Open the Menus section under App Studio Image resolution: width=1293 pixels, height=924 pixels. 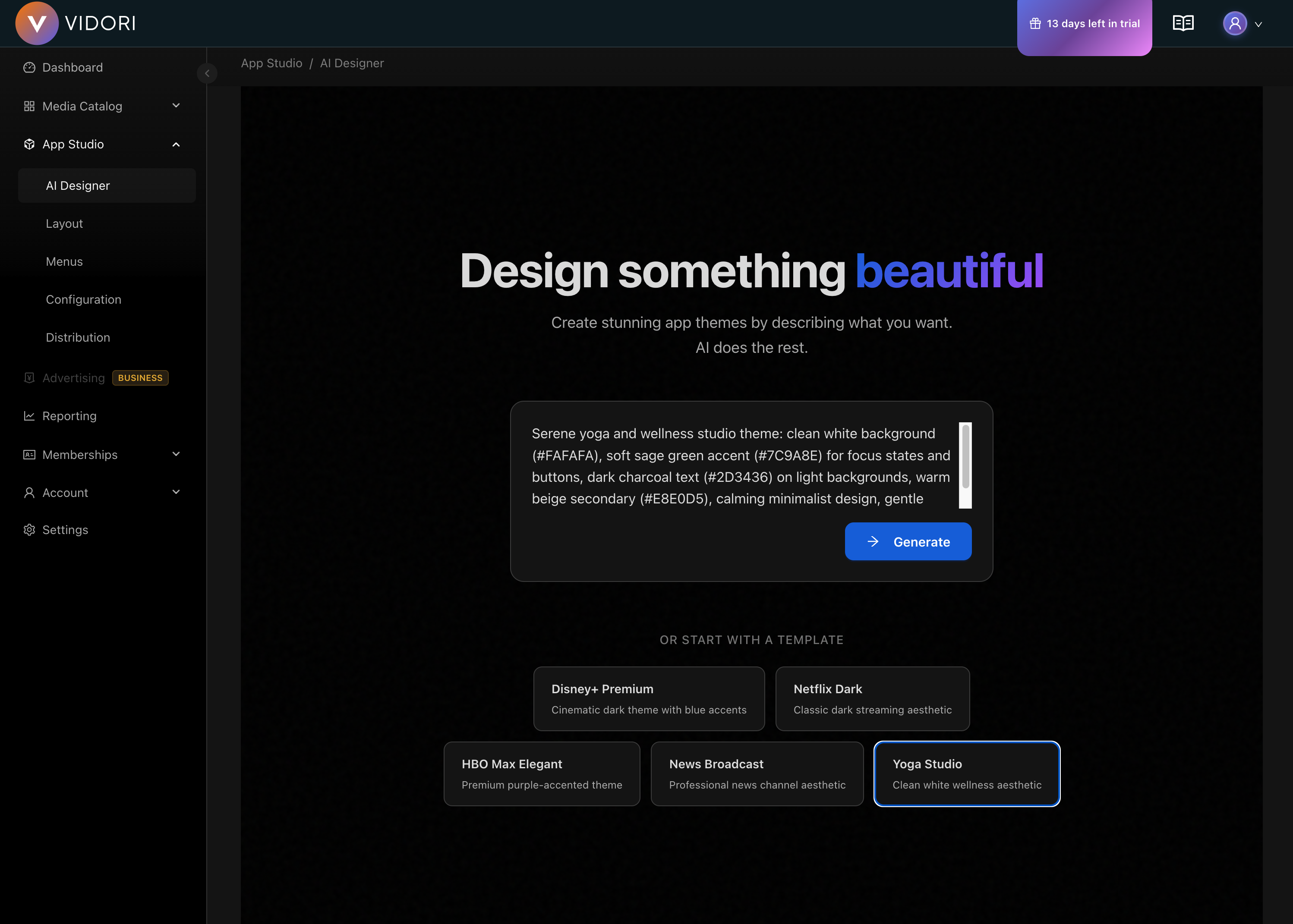pos(64,261)
